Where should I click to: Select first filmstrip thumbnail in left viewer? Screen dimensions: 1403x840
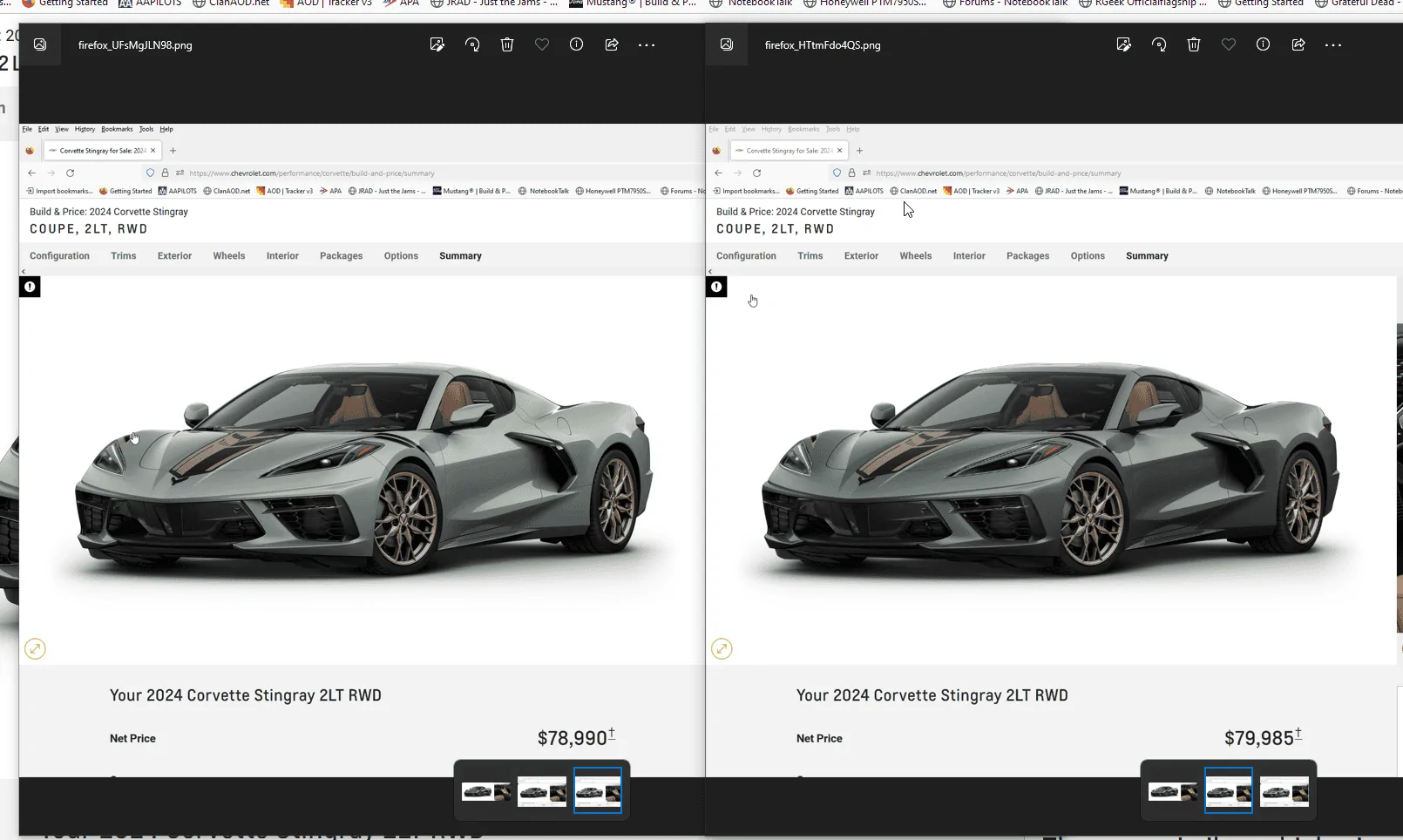[486, 791]
